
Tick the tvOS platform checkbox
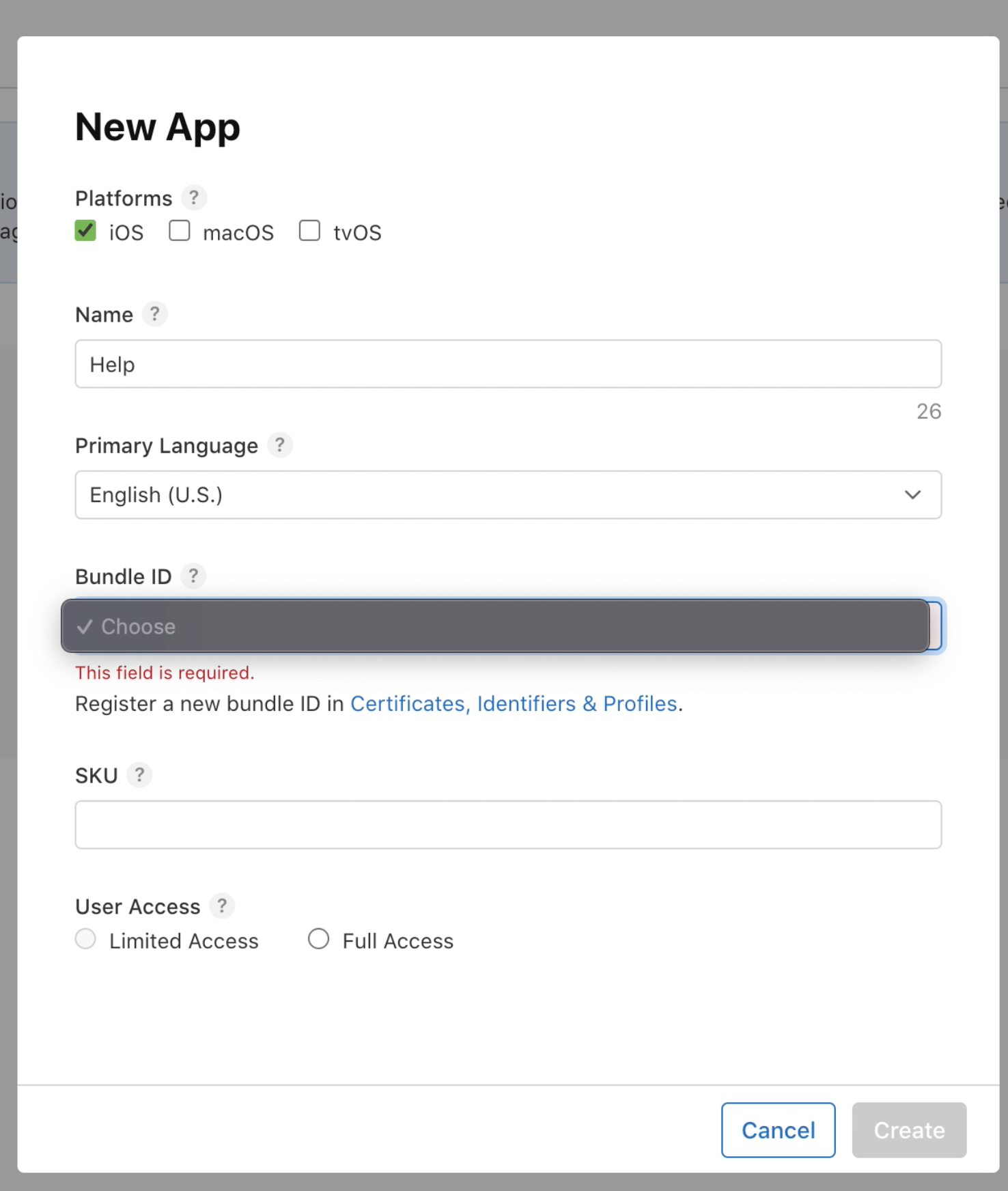click(x=309, y=231)
